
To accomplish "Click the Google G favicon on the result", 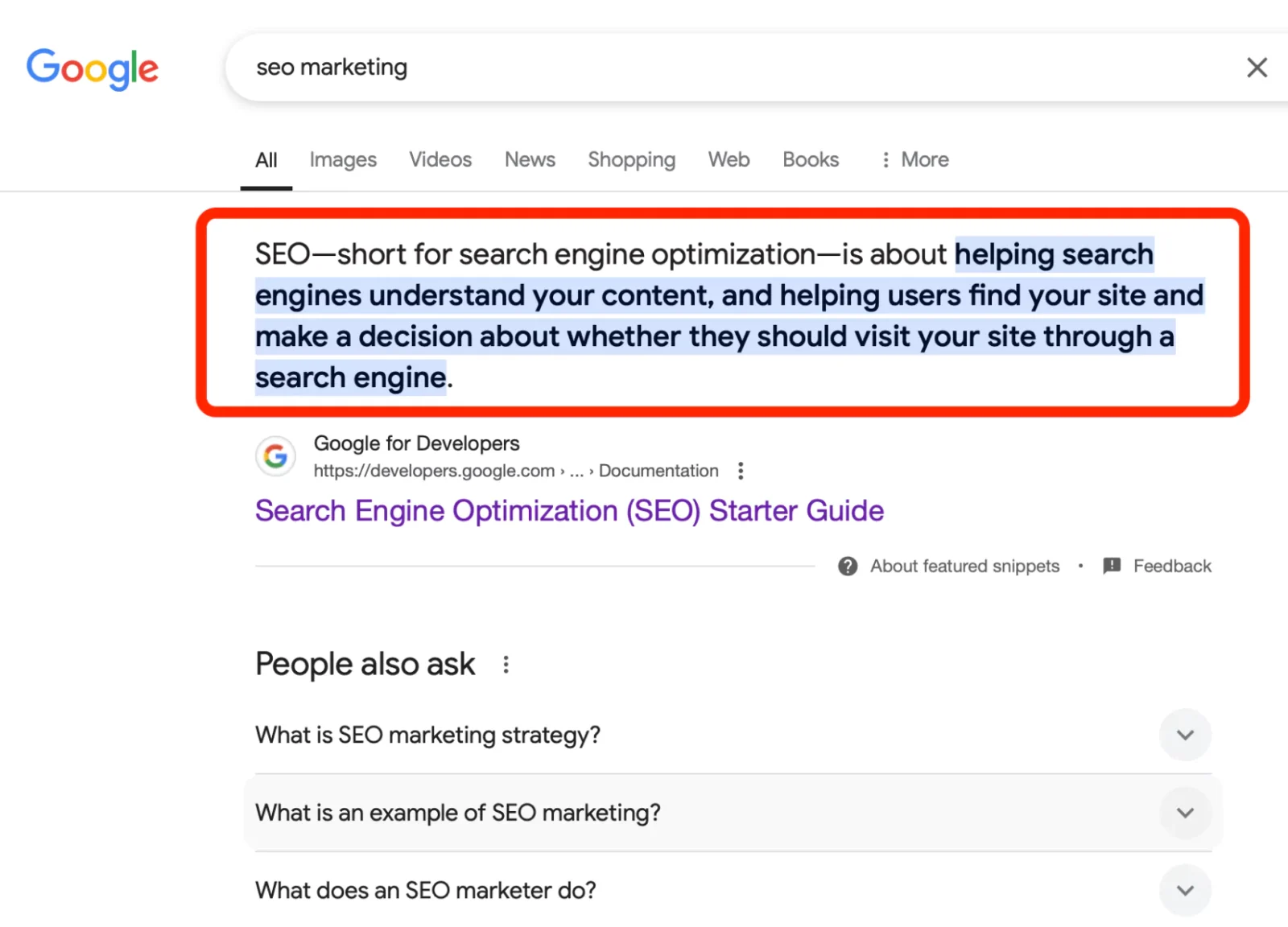I will point(275,455).
